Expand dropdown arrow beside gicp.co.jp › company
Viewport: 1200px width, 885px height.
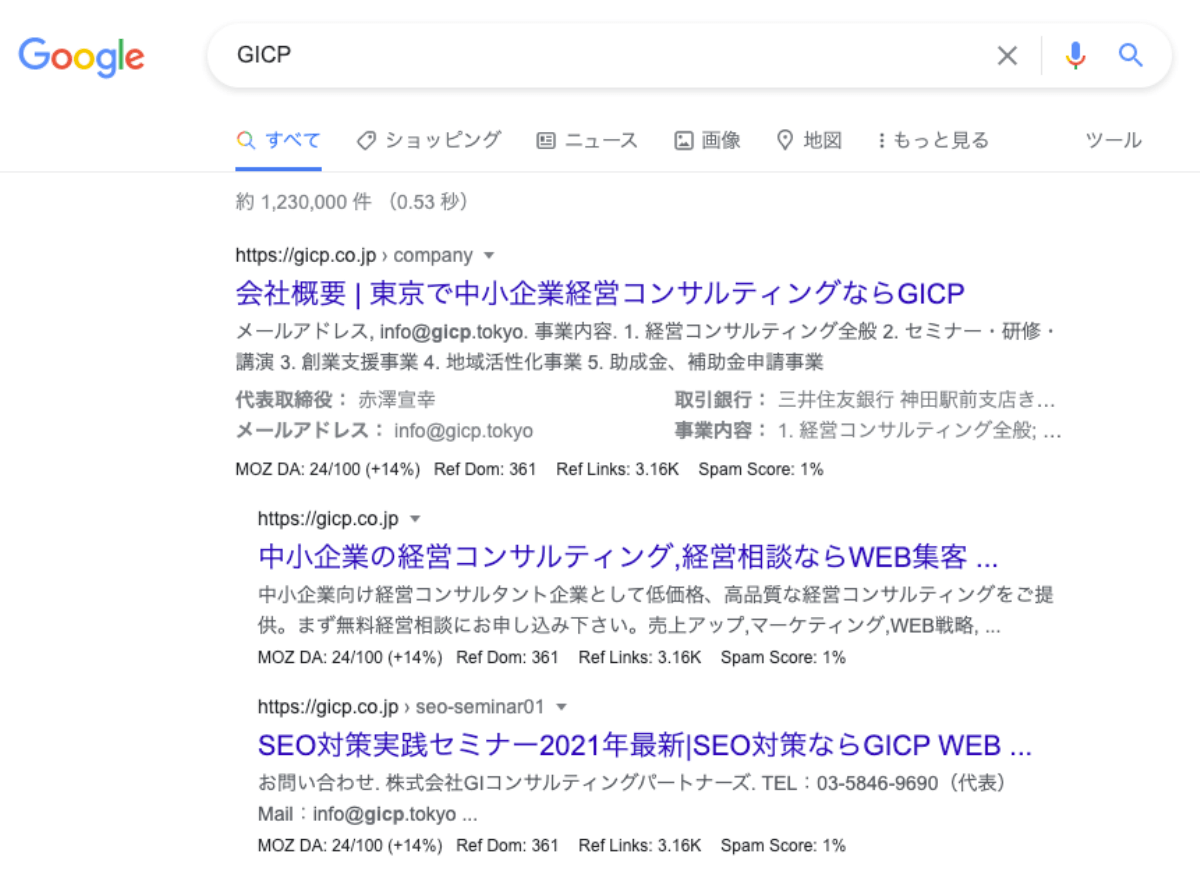[x=489, y=255]
